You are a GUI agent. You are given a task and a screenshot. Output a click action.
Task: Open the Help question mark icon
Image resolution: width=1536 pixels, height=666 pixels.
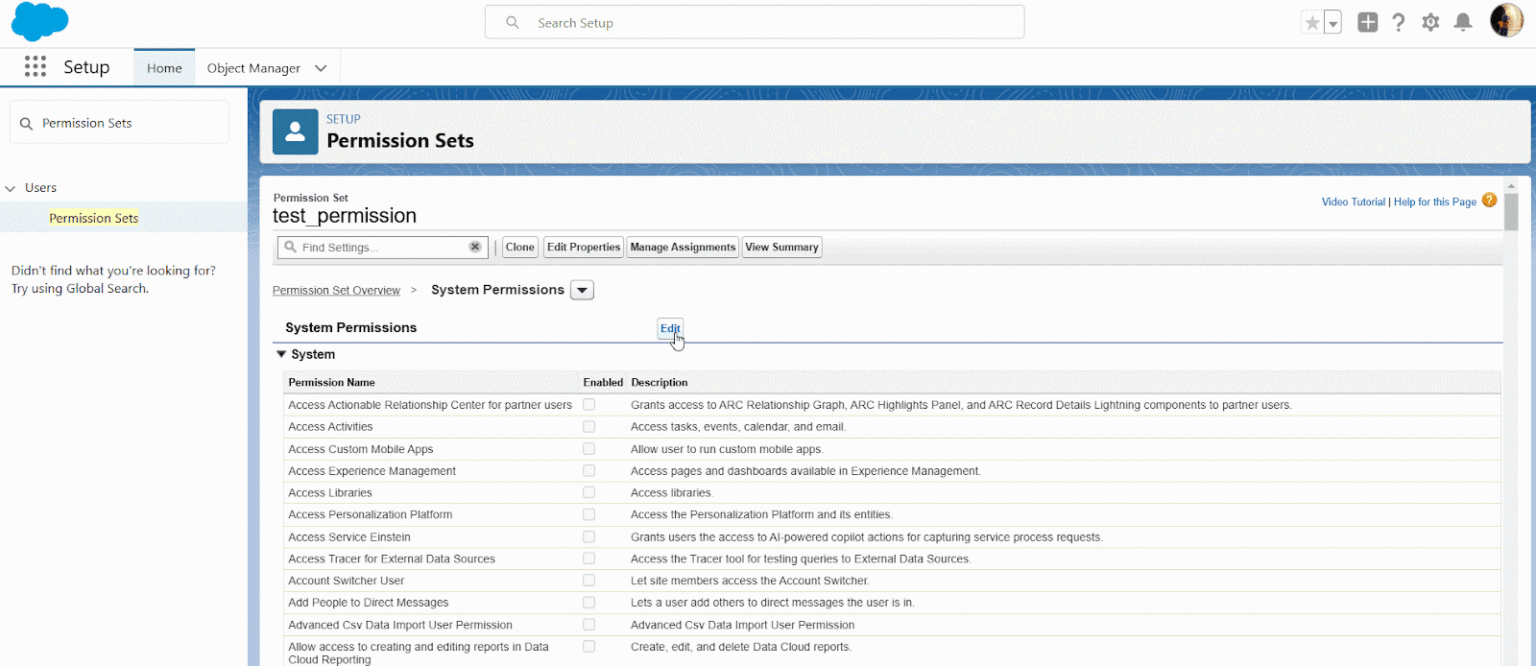[x=1399, y=23]
